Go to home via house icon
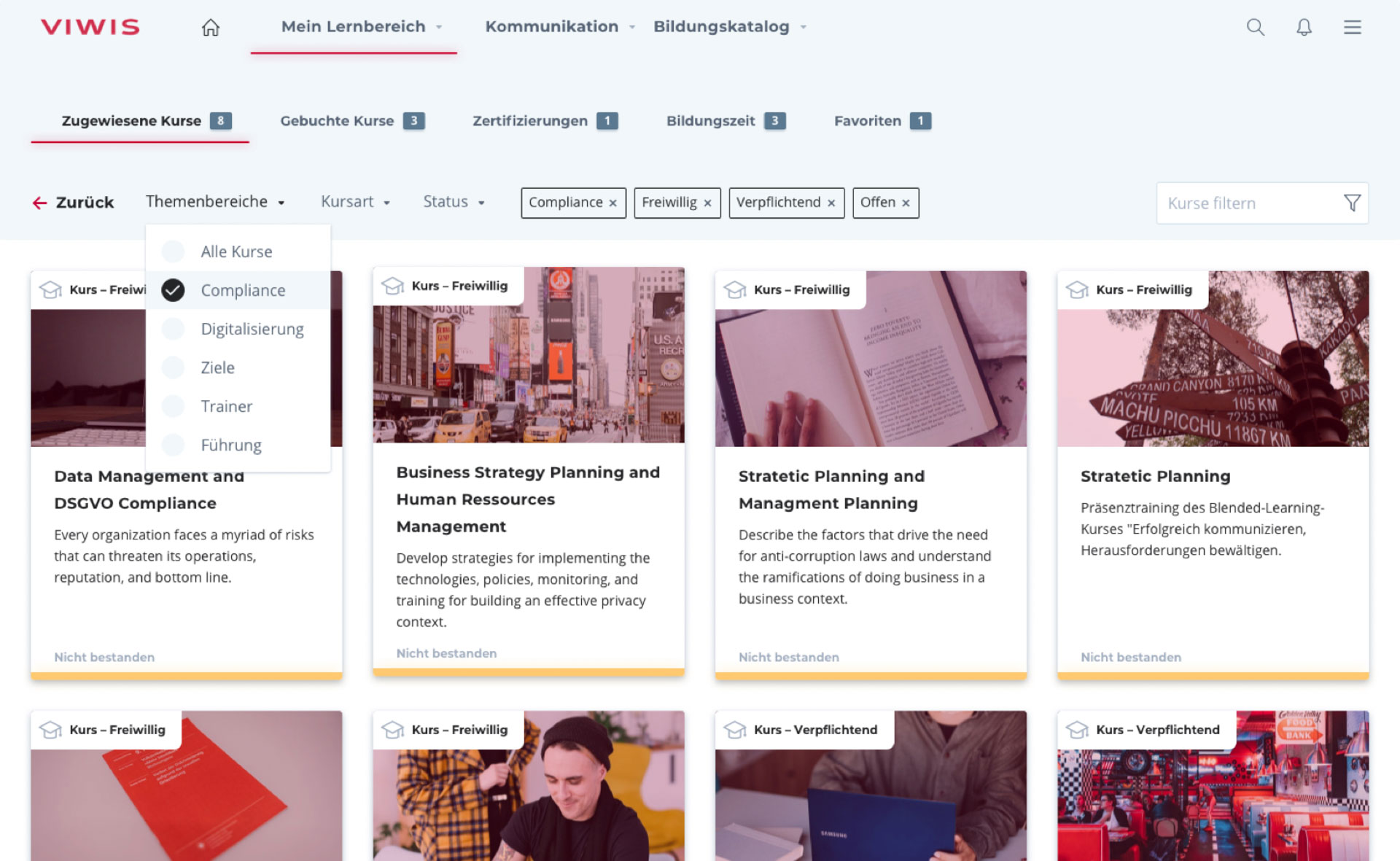The width and height of the screenshot is (1400, 861). coord(211,28)
